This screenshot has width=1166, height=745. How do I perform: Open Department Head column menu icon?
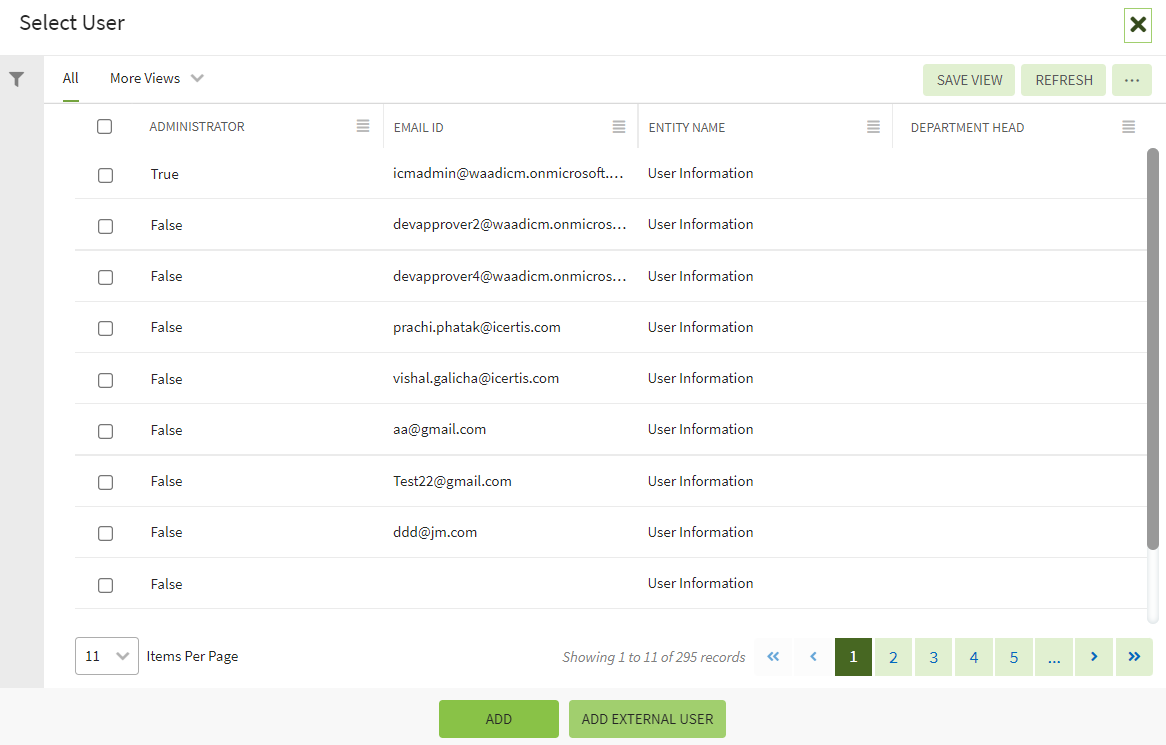tap(1128, 127)
